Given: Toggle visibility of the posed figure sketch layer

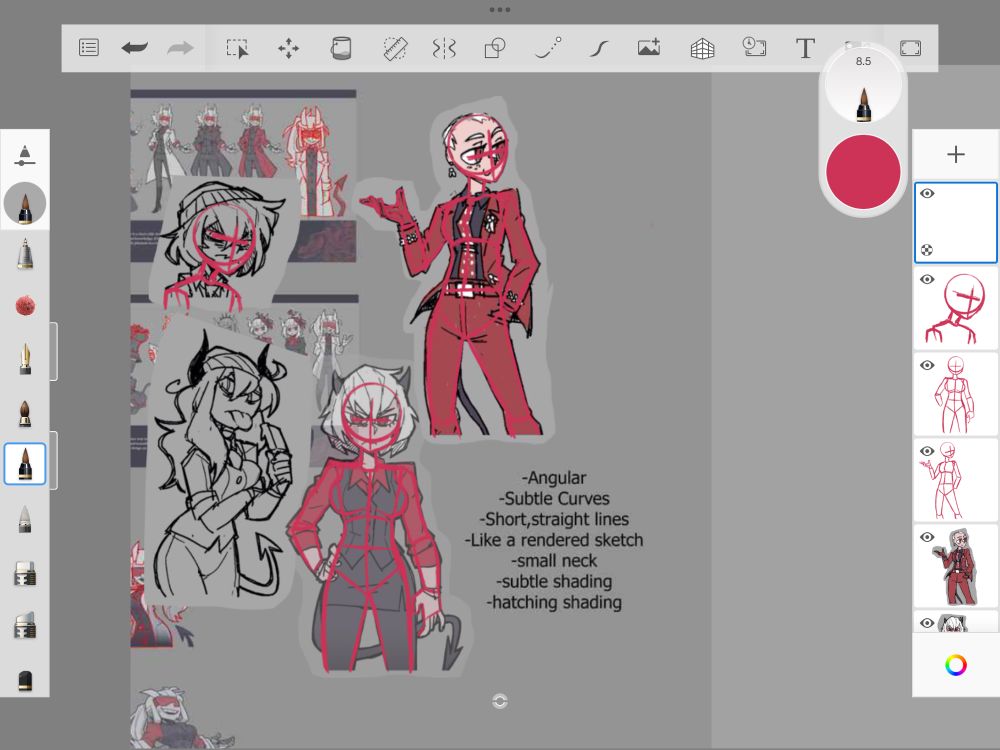Looking at the screenshot, I should pyautogui.click(x=927, y=451).
